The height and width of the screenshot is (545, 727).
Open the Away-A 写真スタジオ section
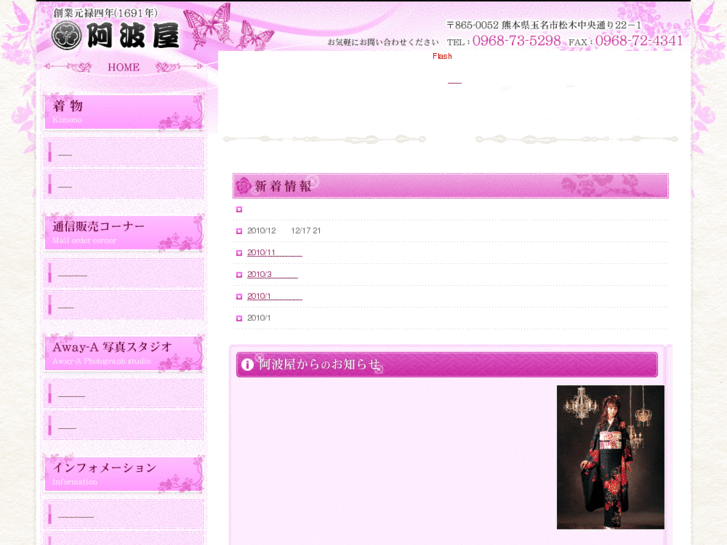click(124, 353)
